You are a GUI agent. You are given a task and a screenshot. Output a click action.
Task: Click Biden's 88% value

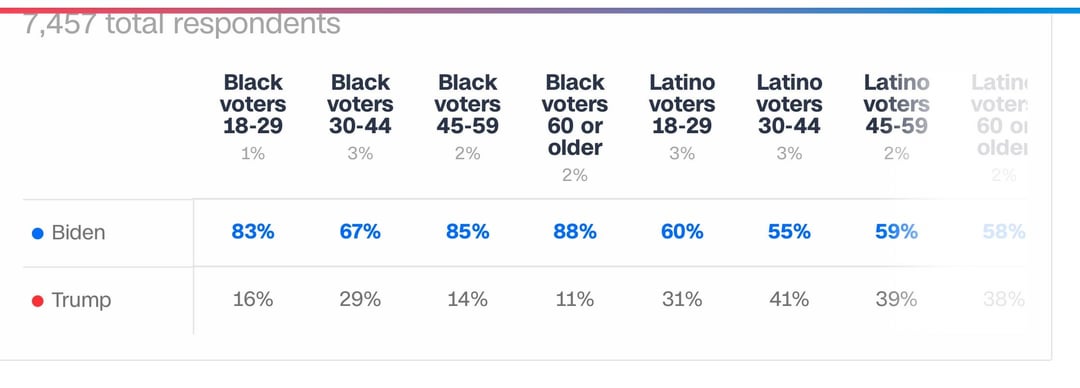pos(575,232)
